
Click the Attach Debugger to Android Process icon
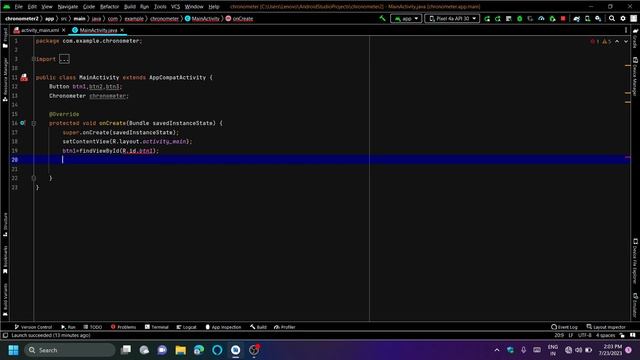(x=552, y=18)
